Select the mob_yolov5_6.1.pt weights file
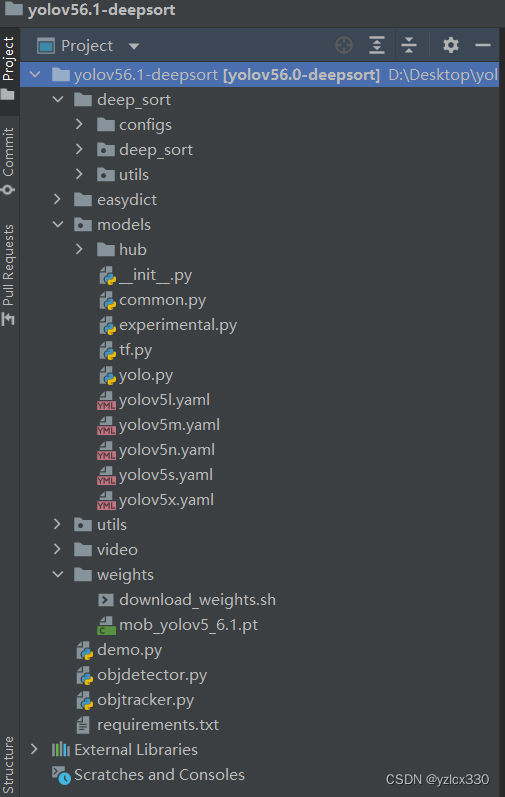Viewport: 505px width, 797px height. pyautogui.click(x=188, y=625)
